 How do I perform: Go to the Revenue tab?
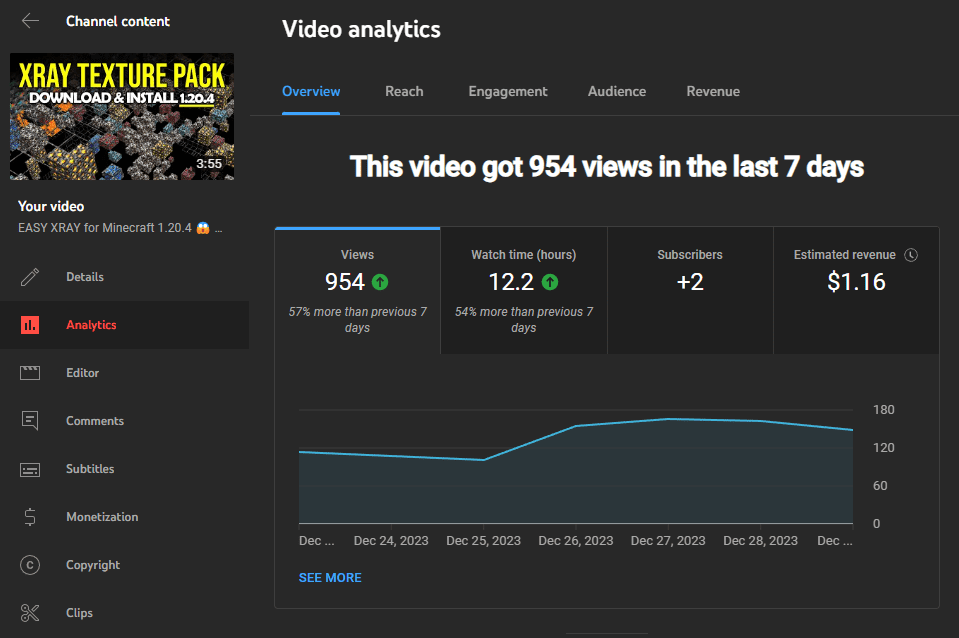713,91
